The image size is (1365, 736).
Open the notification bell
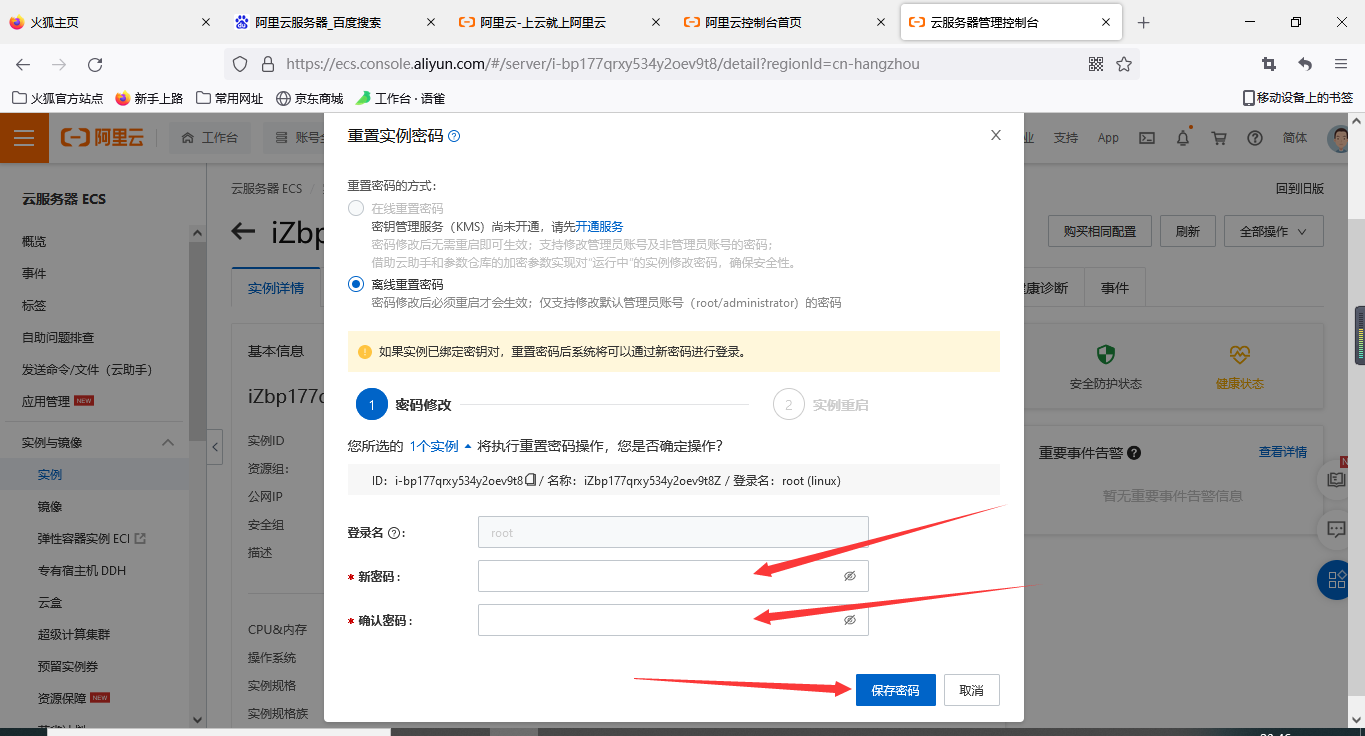(x=1183, y=138)
